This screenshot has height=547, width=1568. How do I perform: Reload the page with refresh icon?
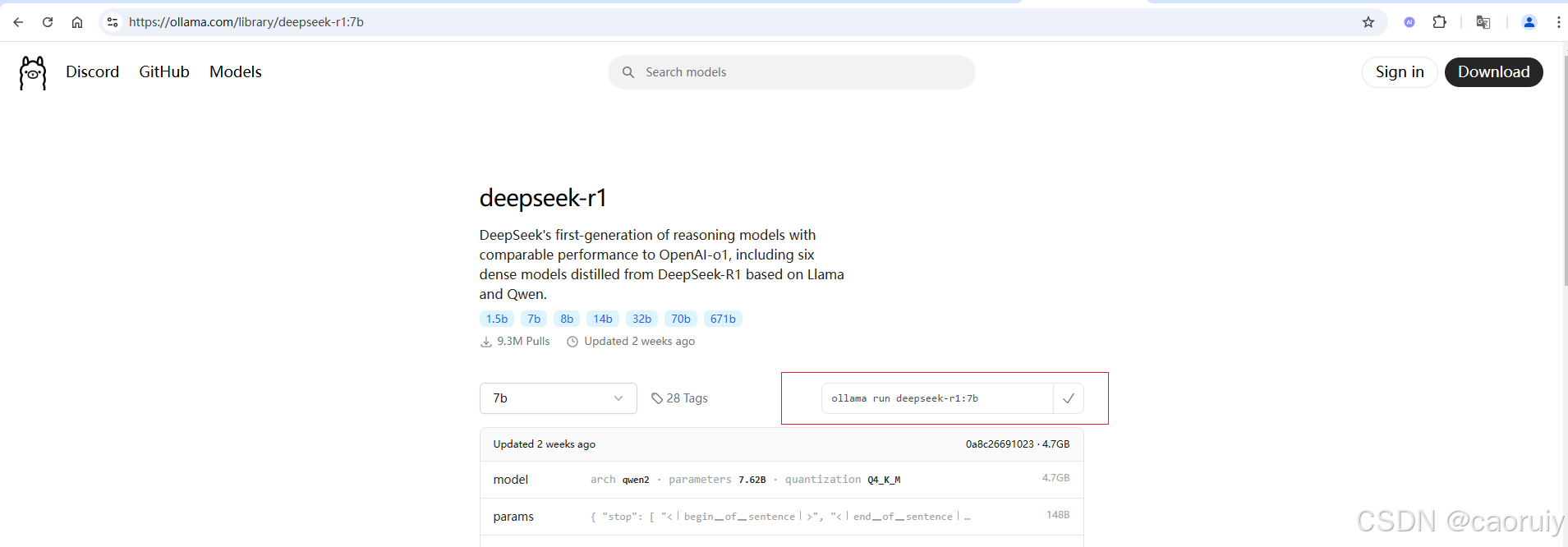pos(48,22)
